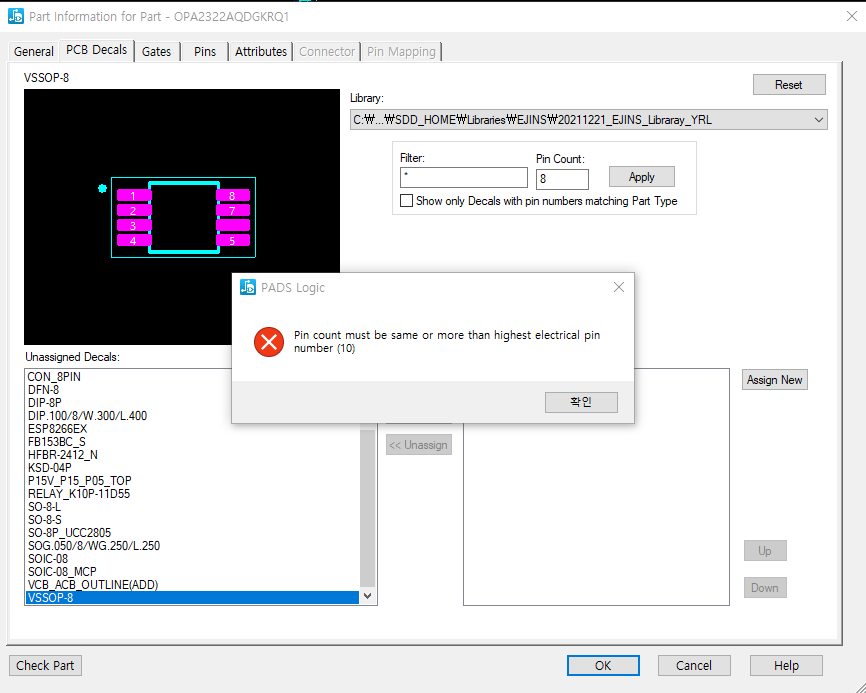Click the red error icon in the dialog
This screenshot has width=866, height=693.
pyautogui.click(x=268, y=342)
